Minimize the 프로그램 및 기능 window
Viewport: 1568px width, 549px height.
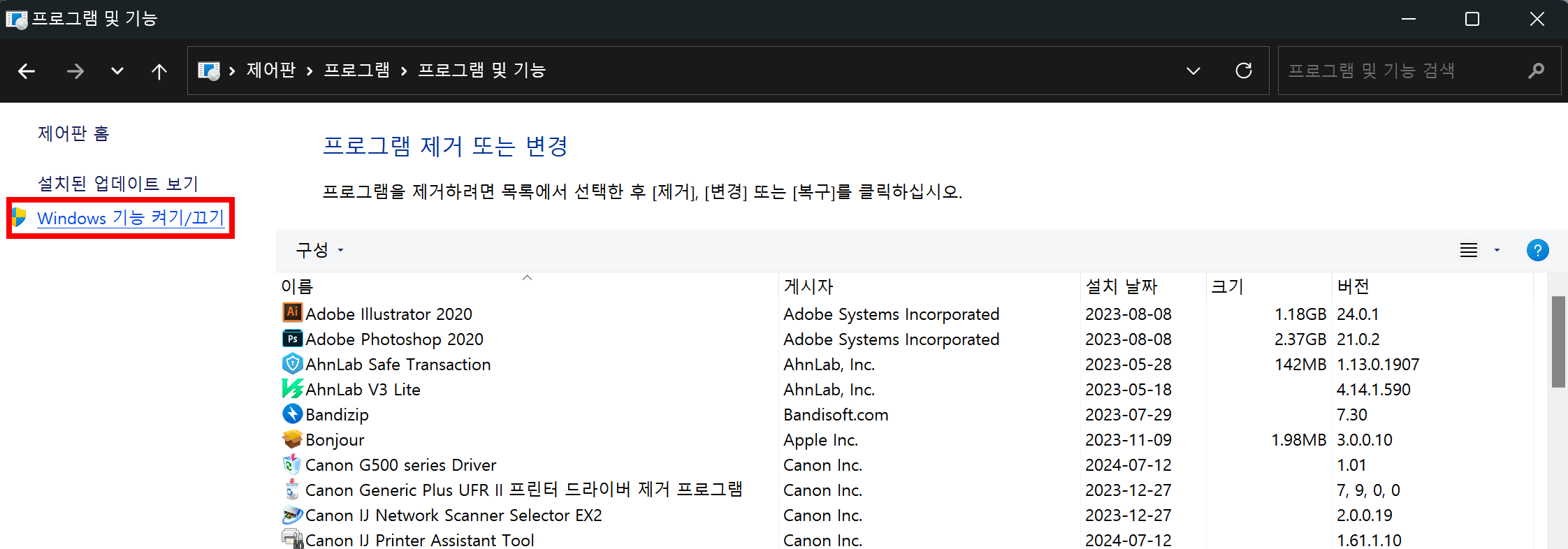click(1409, 19)
